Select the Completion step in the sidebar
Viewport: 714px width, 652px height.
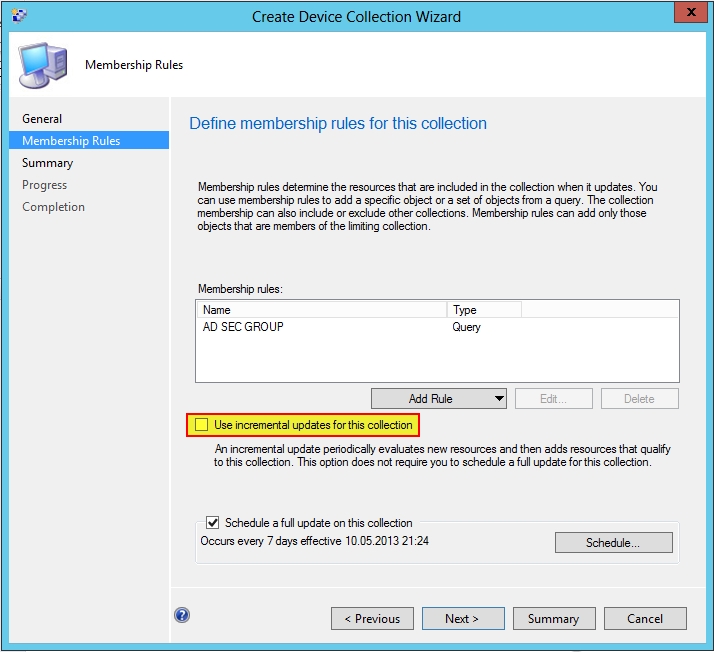coord(53,207)
